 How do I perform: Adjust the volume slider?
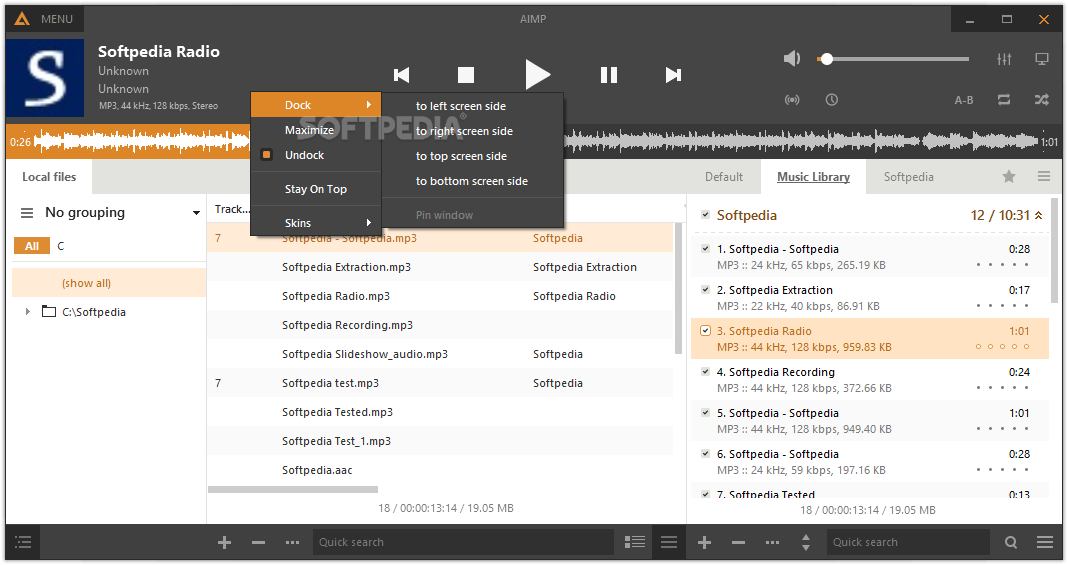coord(893,59)
